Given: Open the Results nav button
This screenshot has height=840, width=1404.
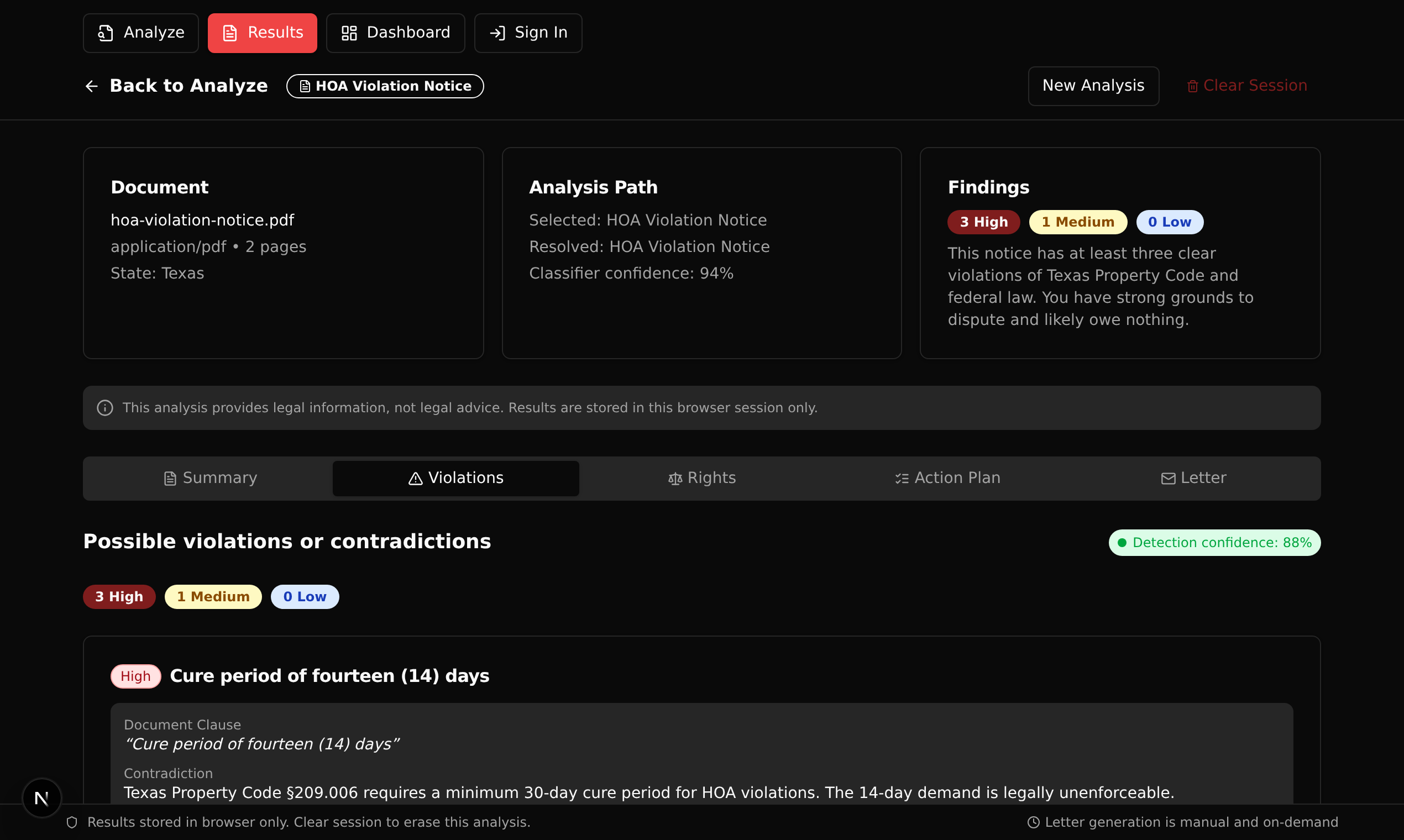Looking at the screenshot, I should pyautogui.click(x=262, y=33).
